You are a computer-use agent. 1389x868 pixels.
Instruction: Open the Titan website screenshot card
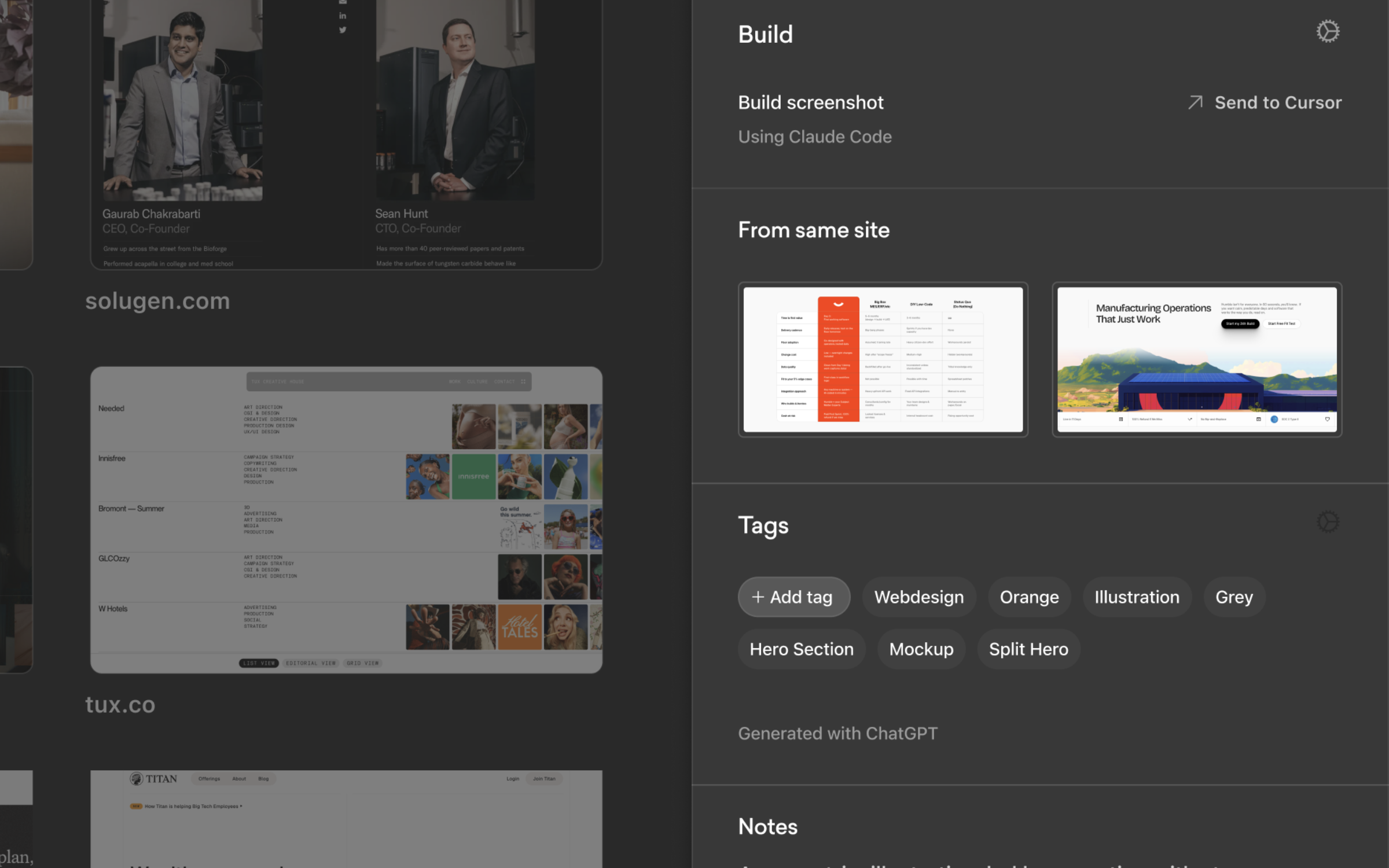[x=346, y=819]
